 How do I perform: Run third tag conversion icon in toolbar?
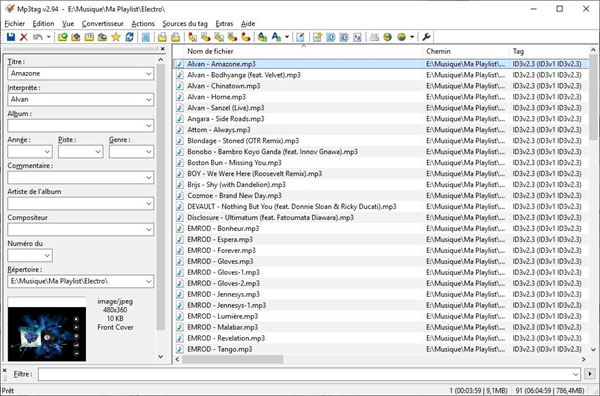[x=219, y=37]
